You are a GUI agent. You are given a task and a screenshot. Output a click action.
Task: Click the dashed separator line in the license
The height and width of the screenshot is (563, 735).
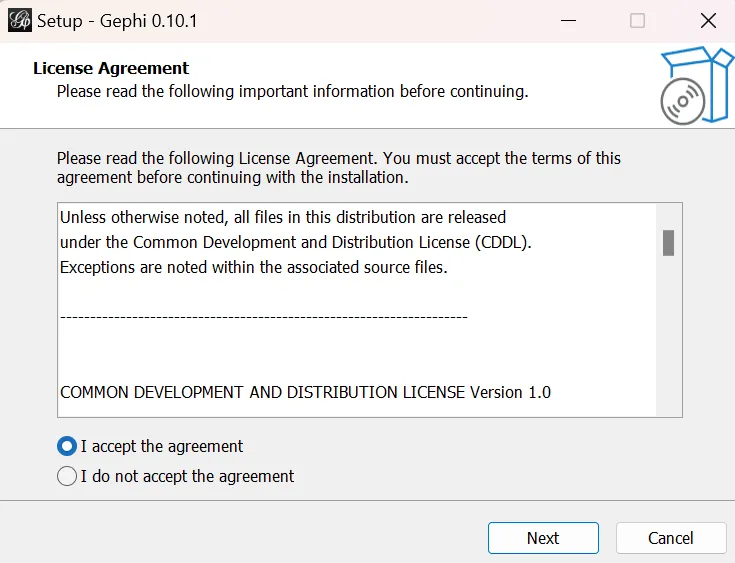click(x=264, y=317)
